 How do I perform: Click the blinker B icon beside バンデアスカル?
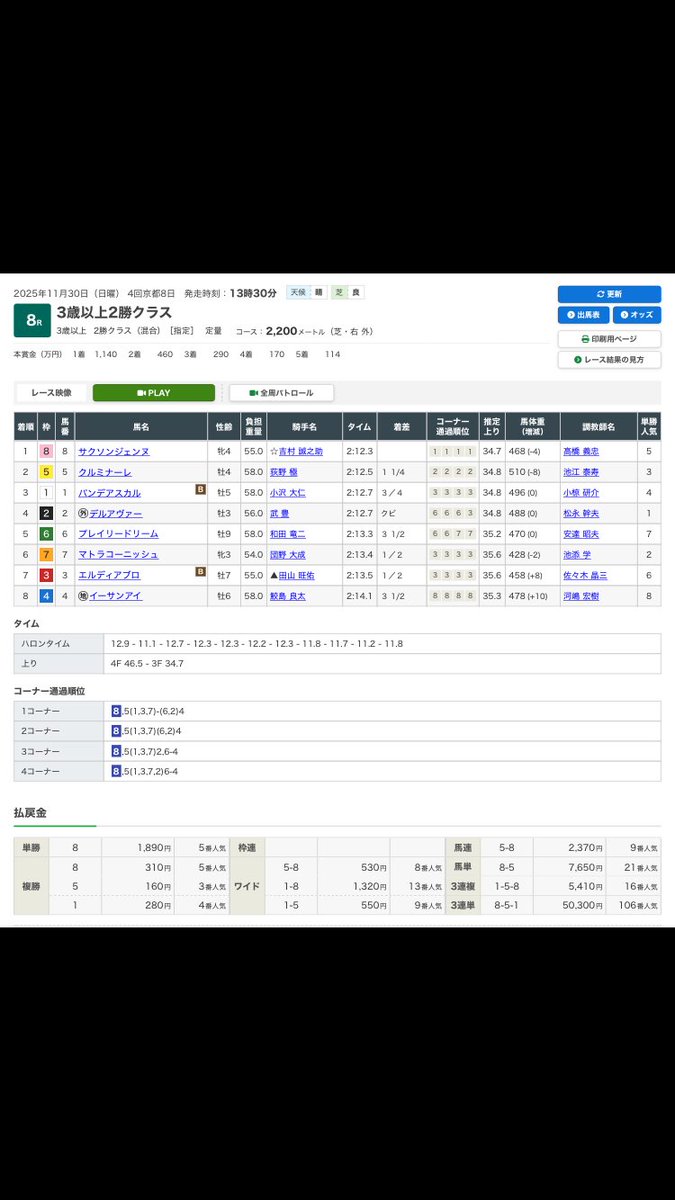point(200,491)
